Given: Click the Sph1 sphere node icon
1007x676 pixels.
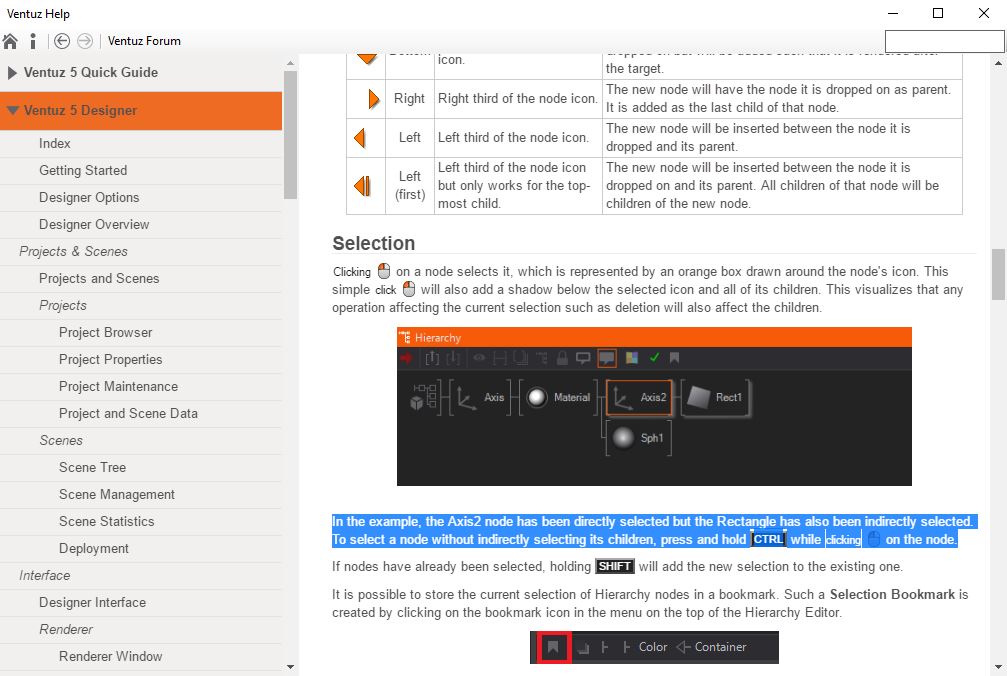Looking at the screenshot, I should [x=624, y=438].
